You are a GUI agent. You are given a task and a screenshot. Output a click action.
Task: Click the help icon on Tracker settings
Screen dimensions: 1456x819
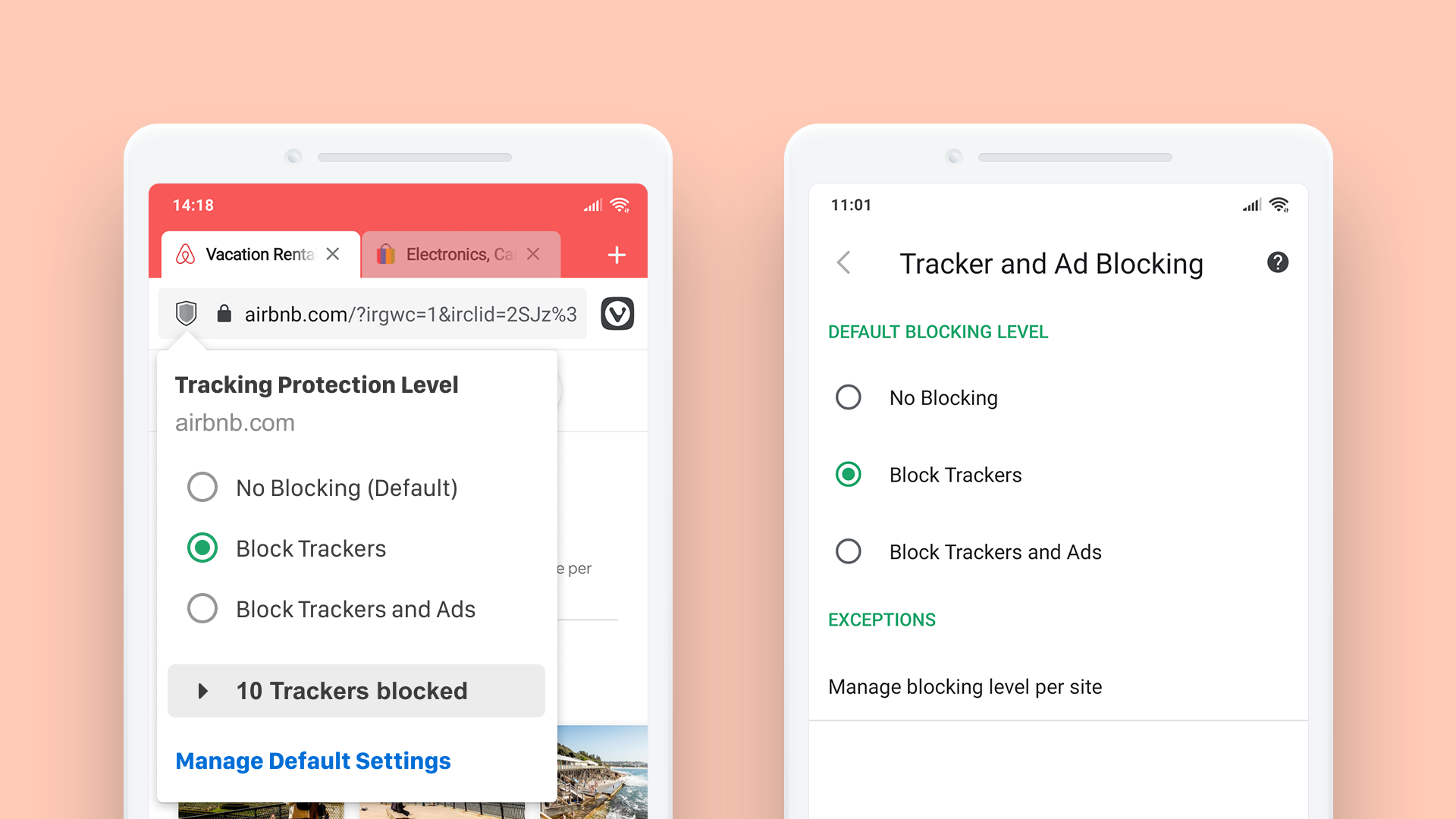[x=1278, y=262]
